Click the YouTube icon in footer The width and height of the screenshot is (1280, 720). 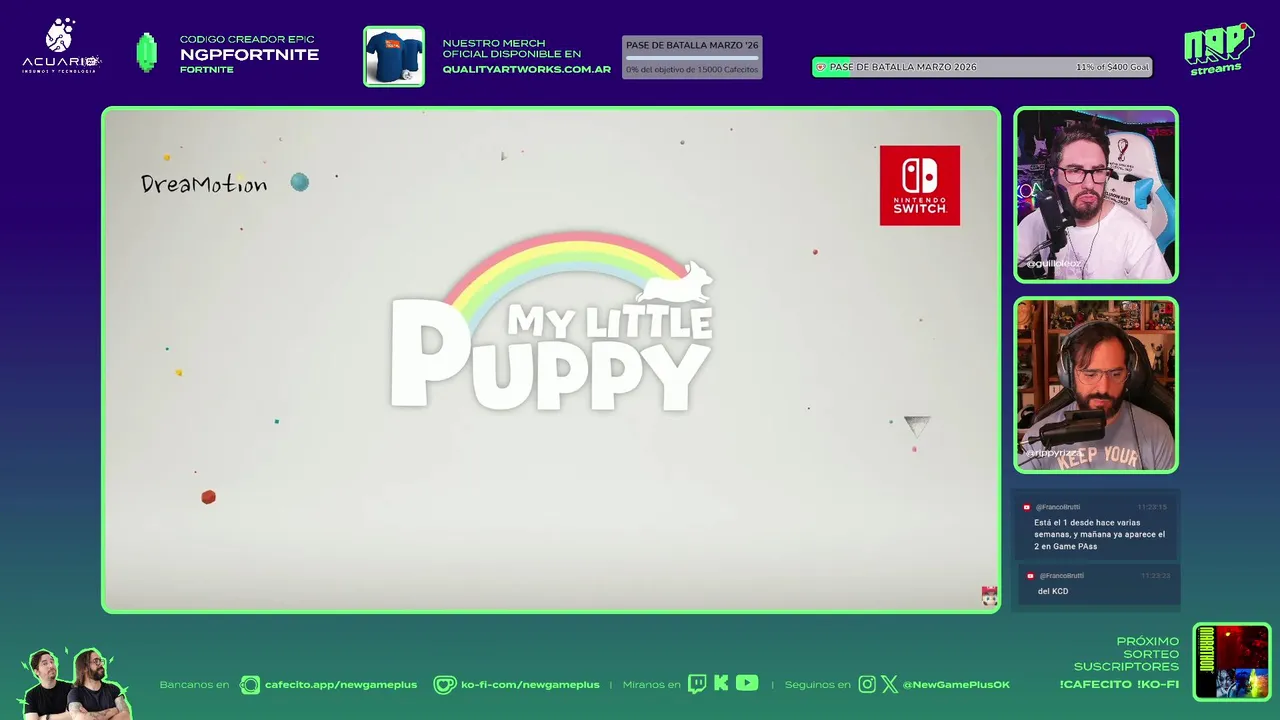pos(747,683)
